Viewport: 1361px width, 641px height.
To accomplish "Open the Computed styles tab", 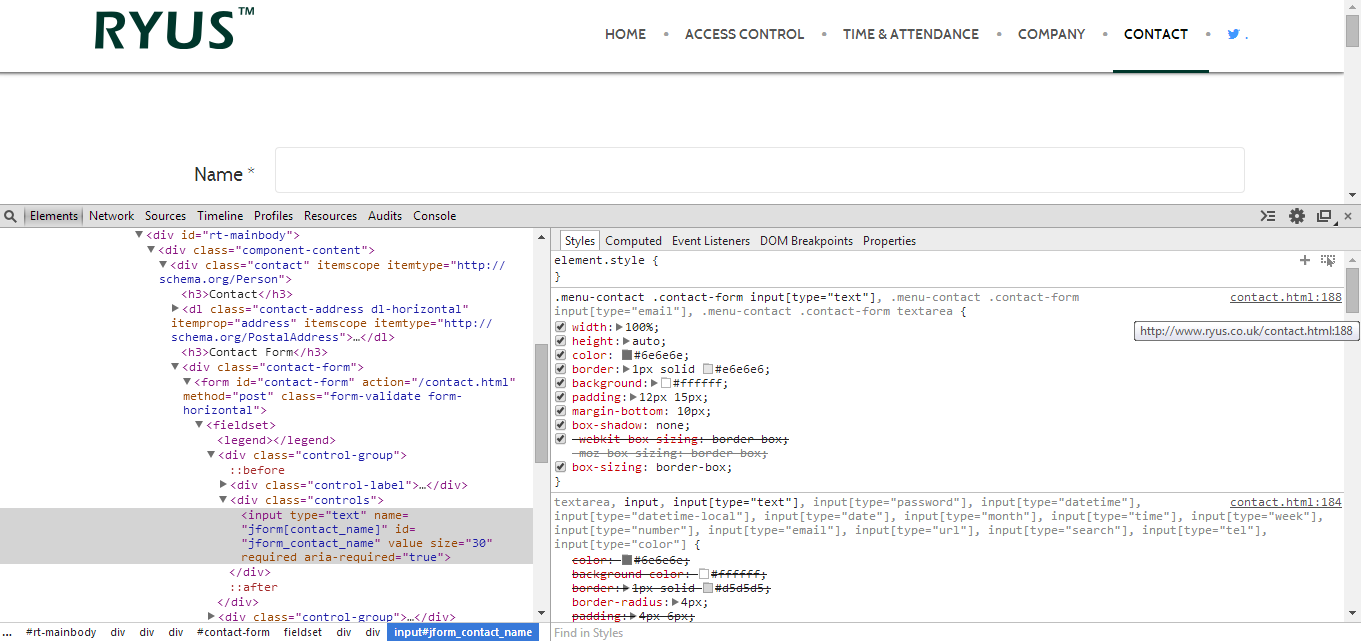I will tap(633, 241).
